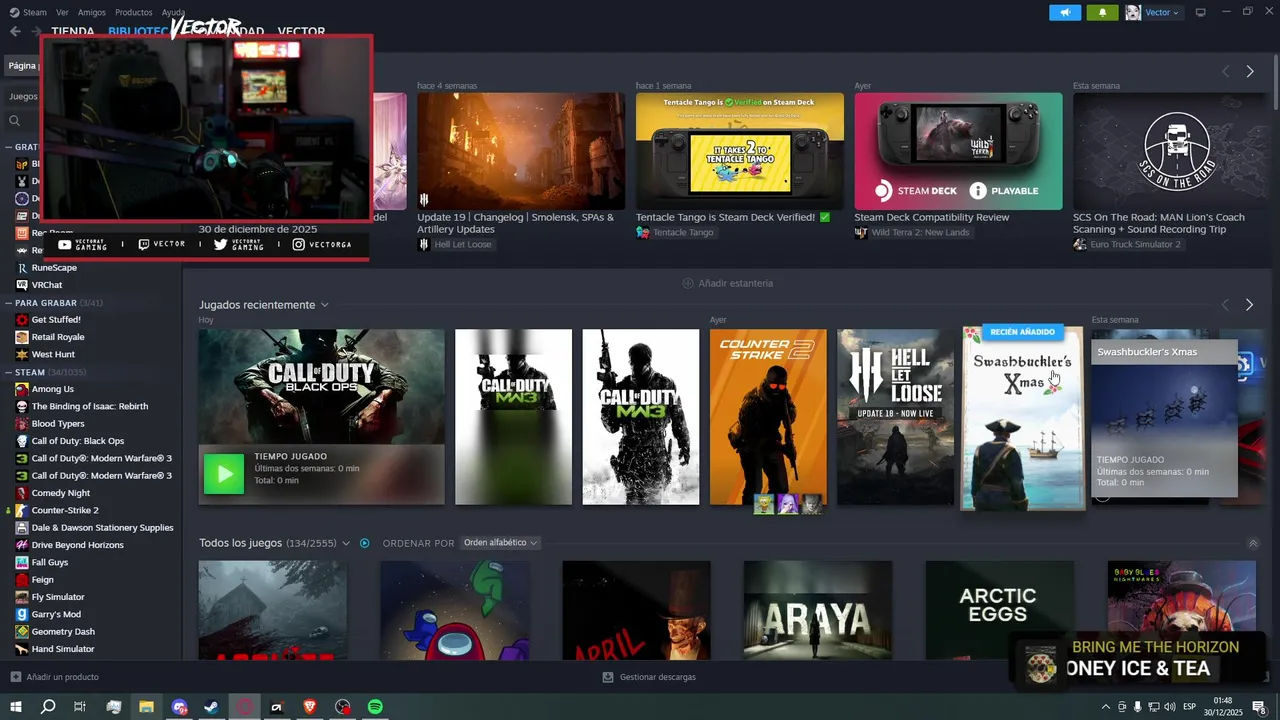Click the play-next icon beside Todos los juegos
The image size is (1280, 720).
(x=365, y=543)
